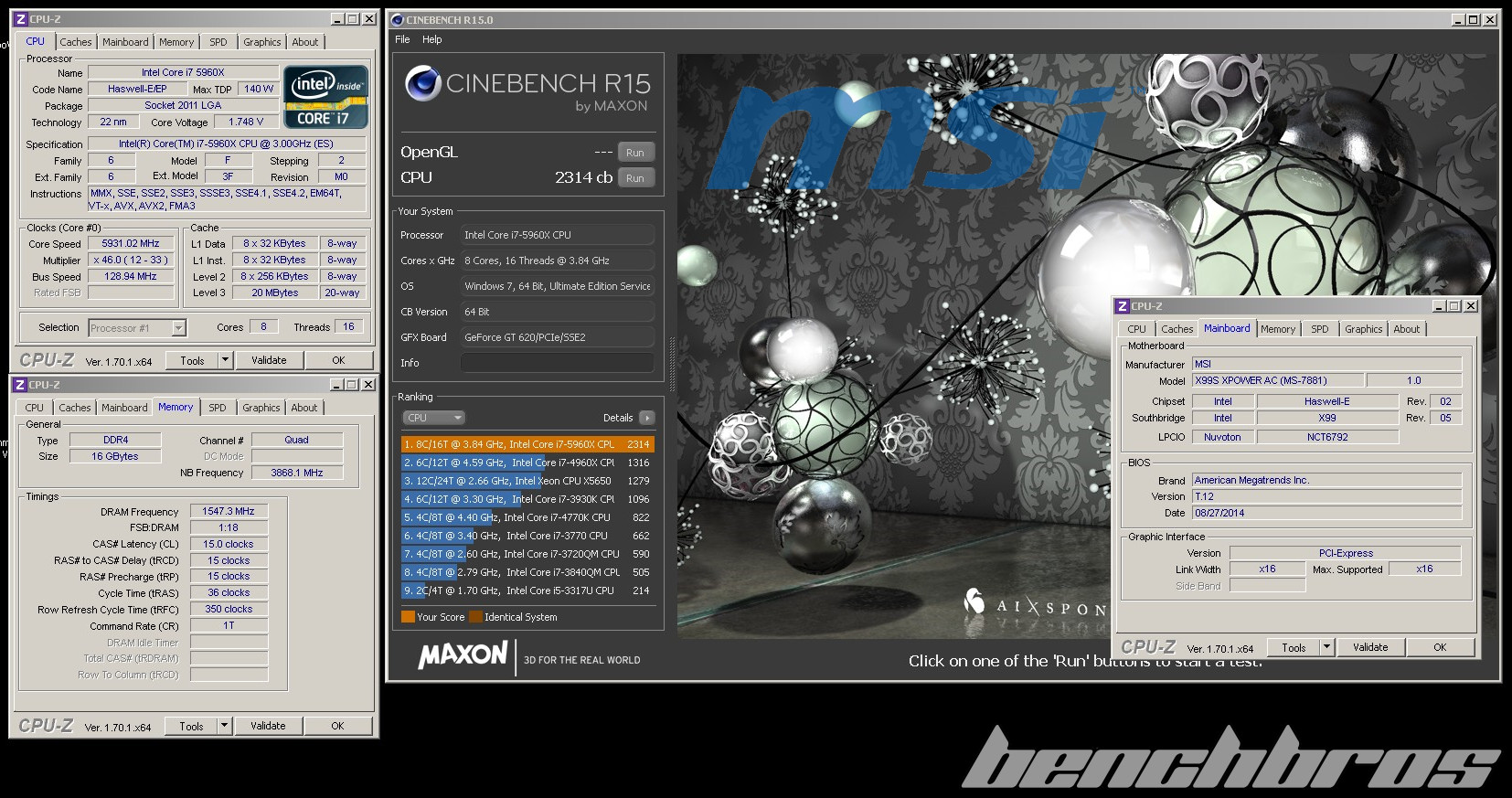Screen dimensions: 1512x798
Task: Open the Ranking CPU dropdown
Action: point(434,418)
